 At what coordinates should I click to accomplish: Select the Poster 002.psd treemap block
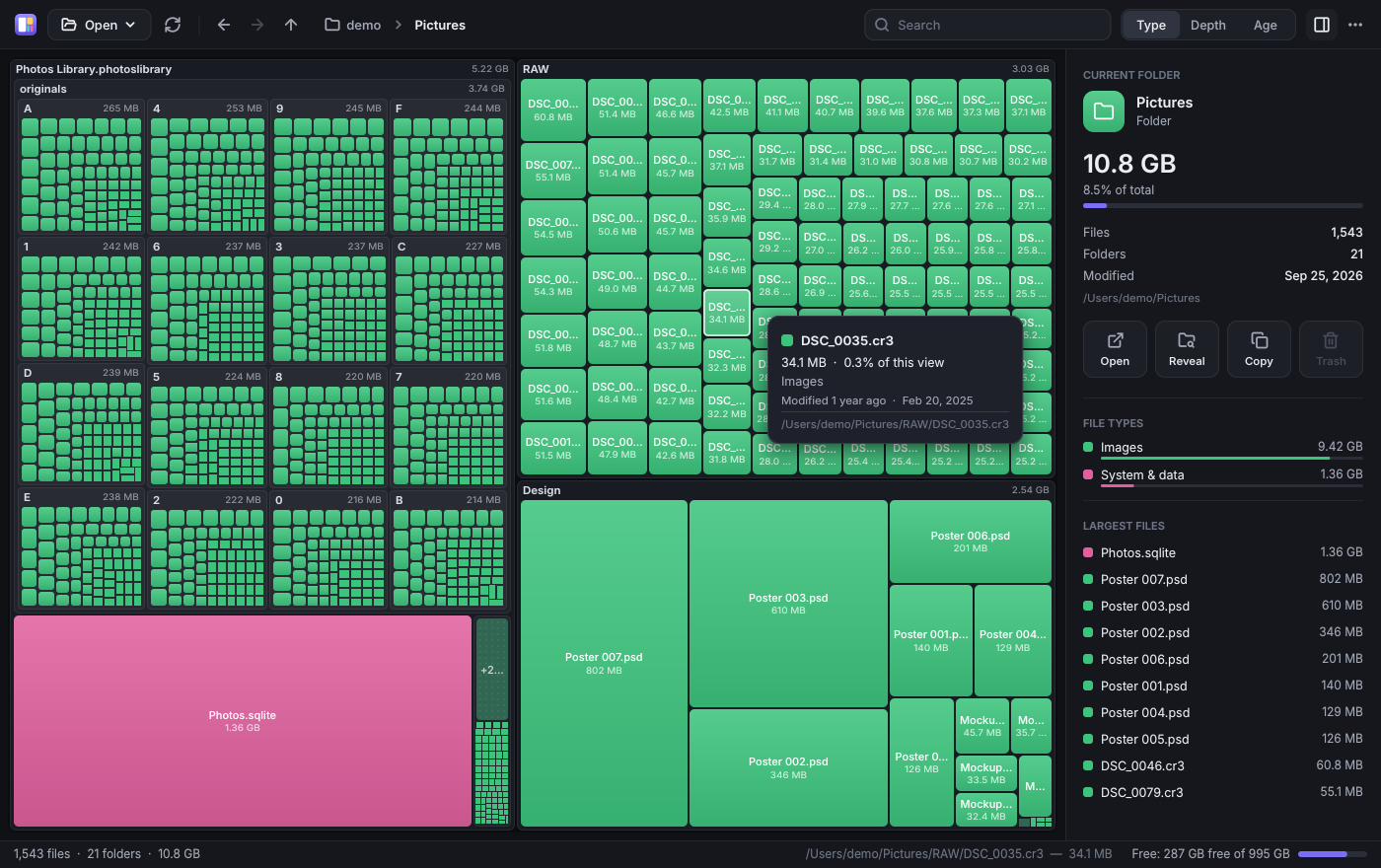click(788, 767)
